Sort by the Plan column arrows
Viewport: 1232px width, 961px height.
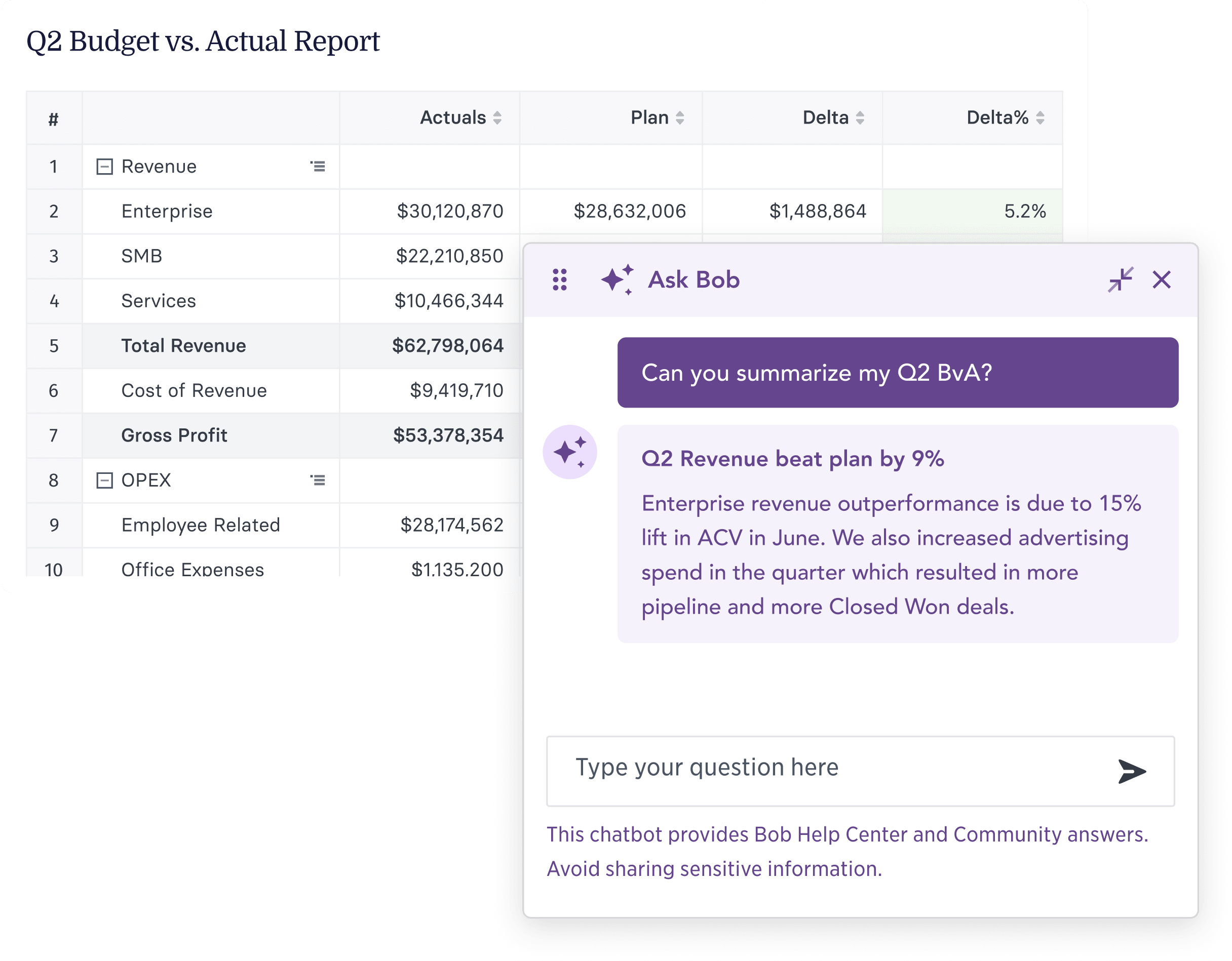coord(680,117)
